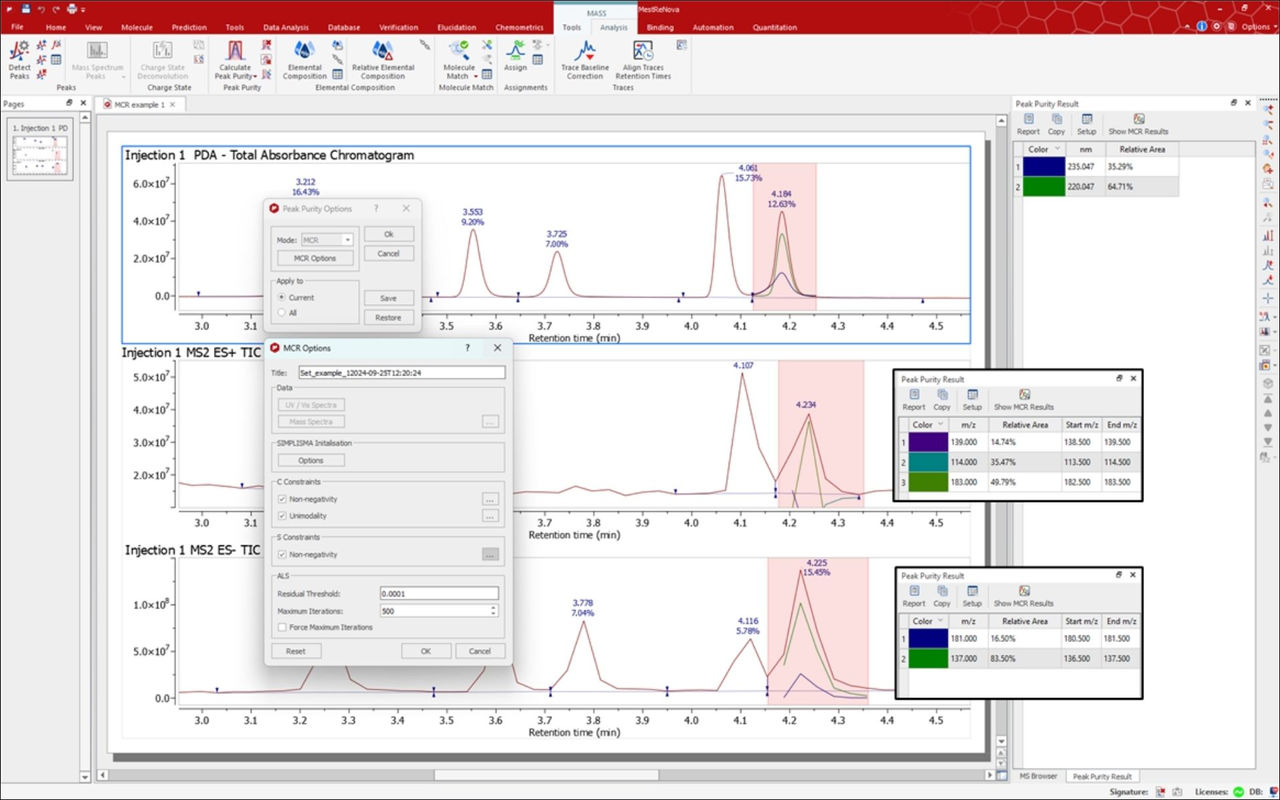Click the Detect Peaks ribbon icon

(x=19, y=59)
